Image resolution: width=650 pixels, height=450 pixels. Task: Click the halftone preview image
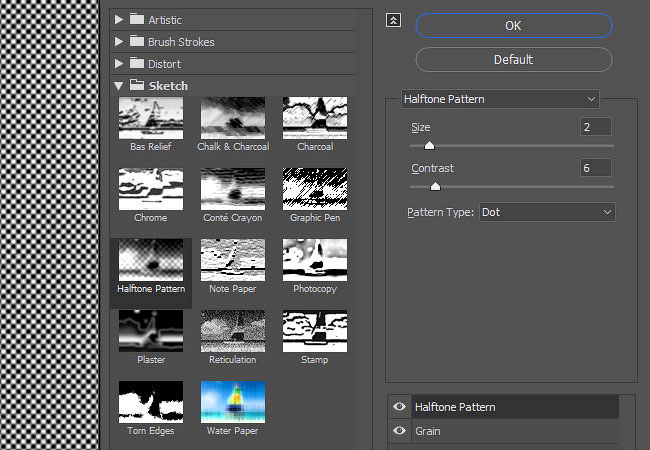coord(49,225)
